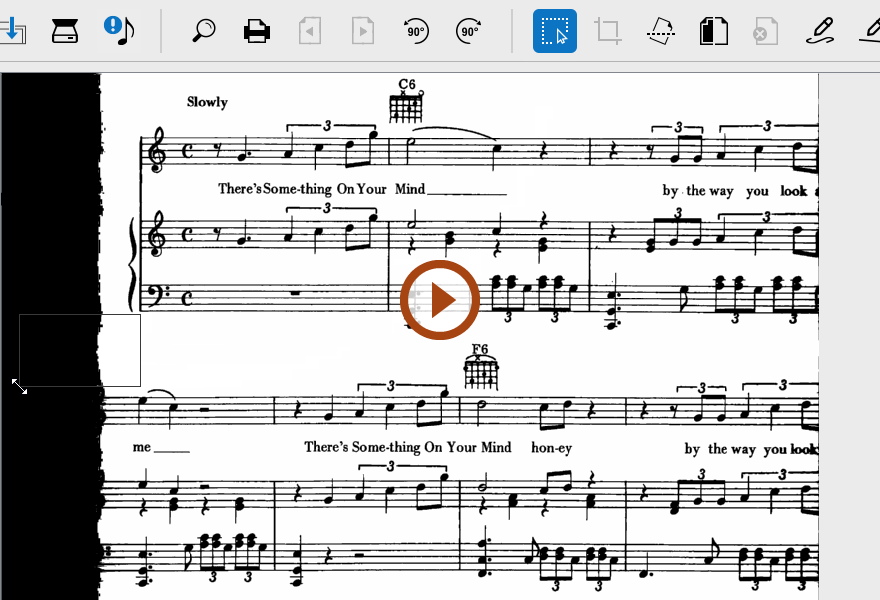Click the pages/copy icon

(x=713, y=31)
